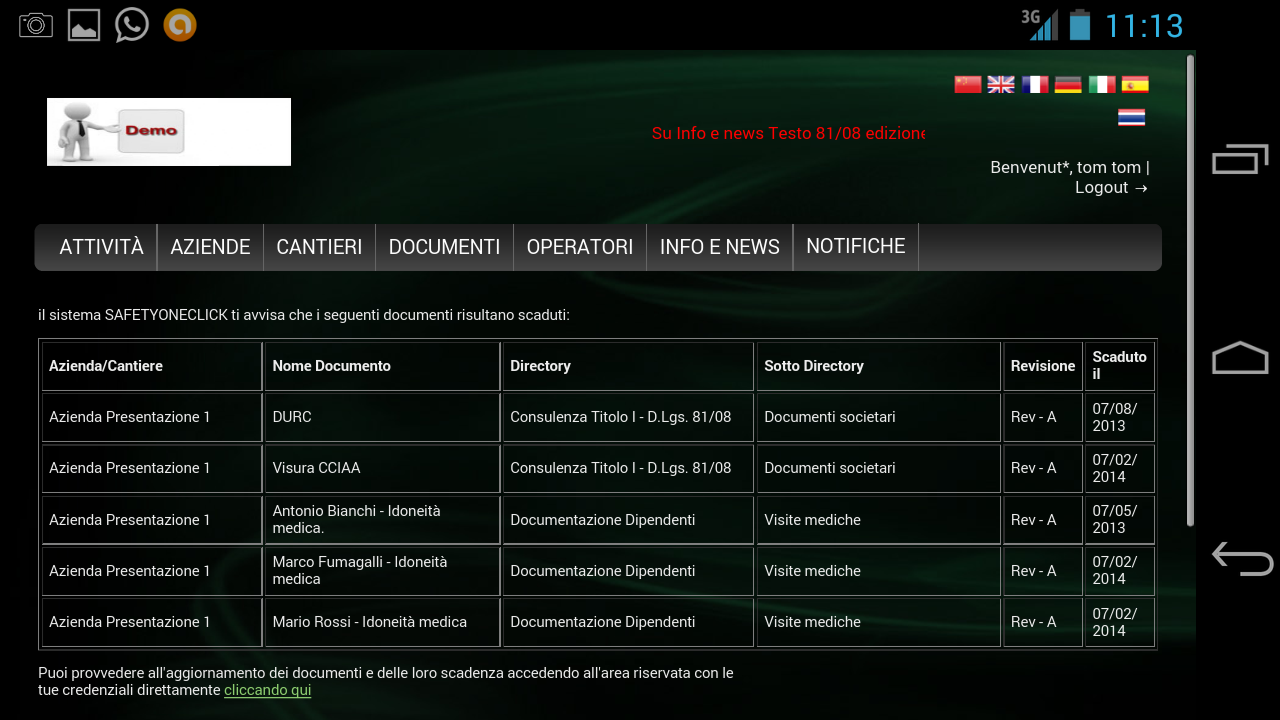Click the 'Revisione' column header
This screenshot has width=1280, height=720.
click(1043, 366)
